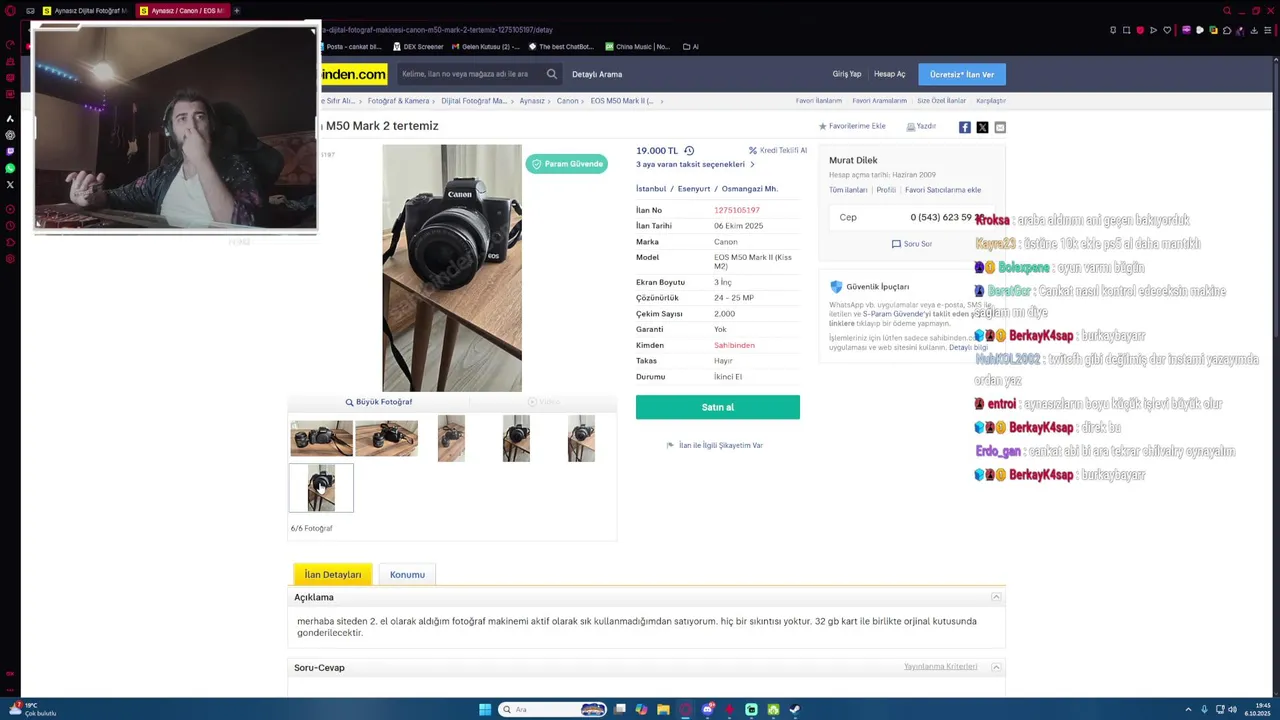
Task: Select the third camera thumbnail photo
Action: point(451,438)
